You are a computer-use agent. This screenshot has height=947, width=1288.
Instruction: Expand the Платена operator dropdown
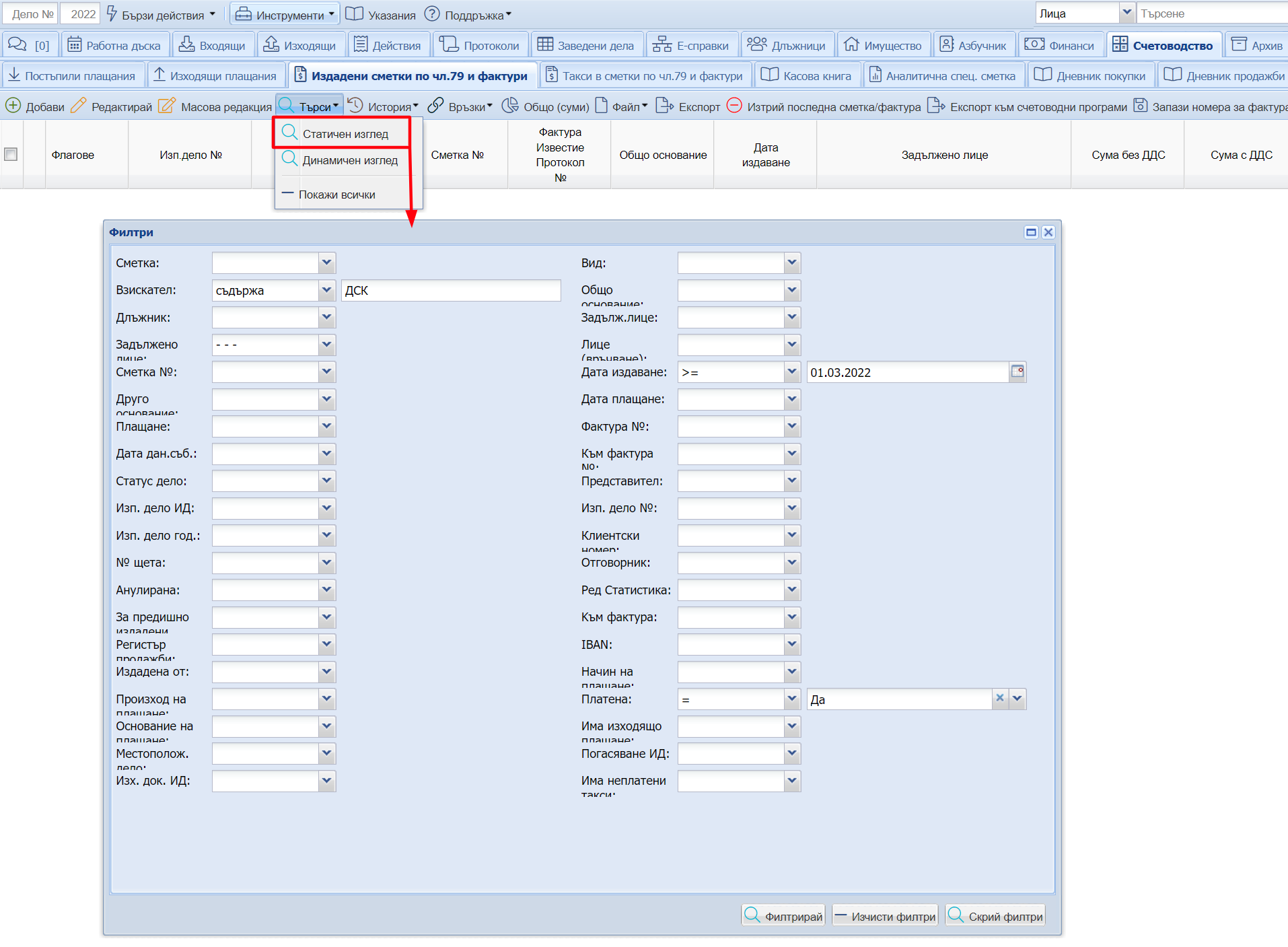[x=792, y=699]
